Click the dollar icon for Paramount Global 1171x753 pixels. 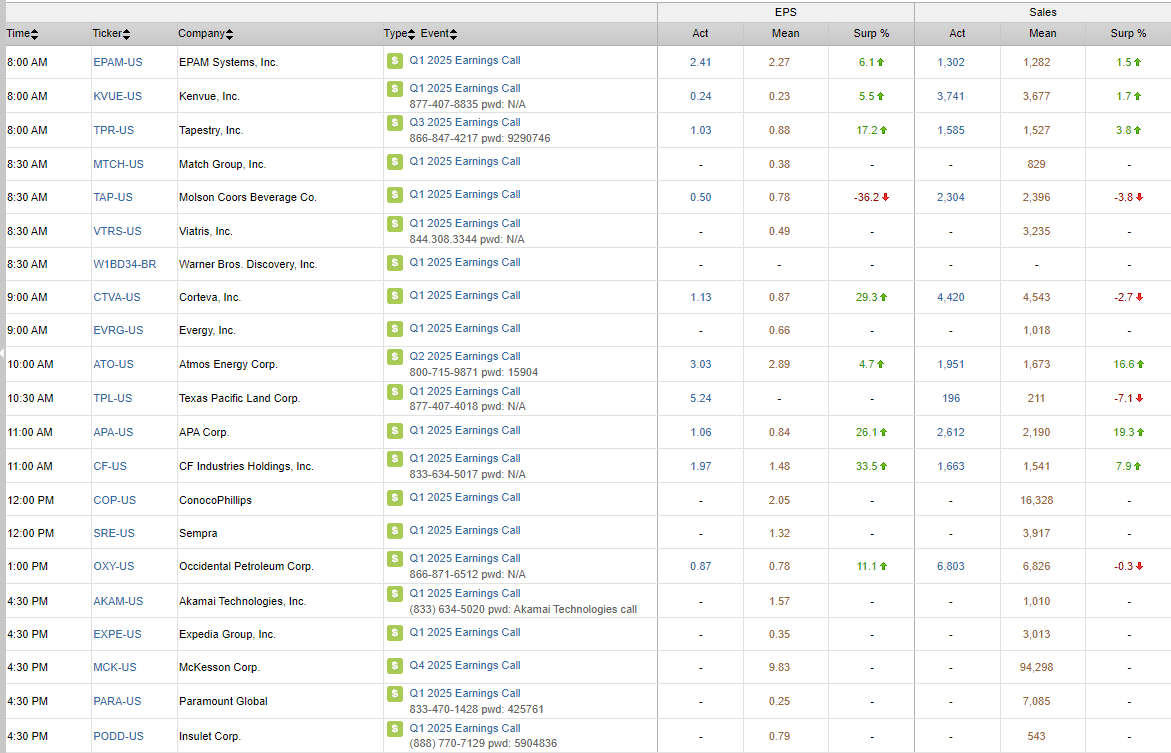coord(395,693)
